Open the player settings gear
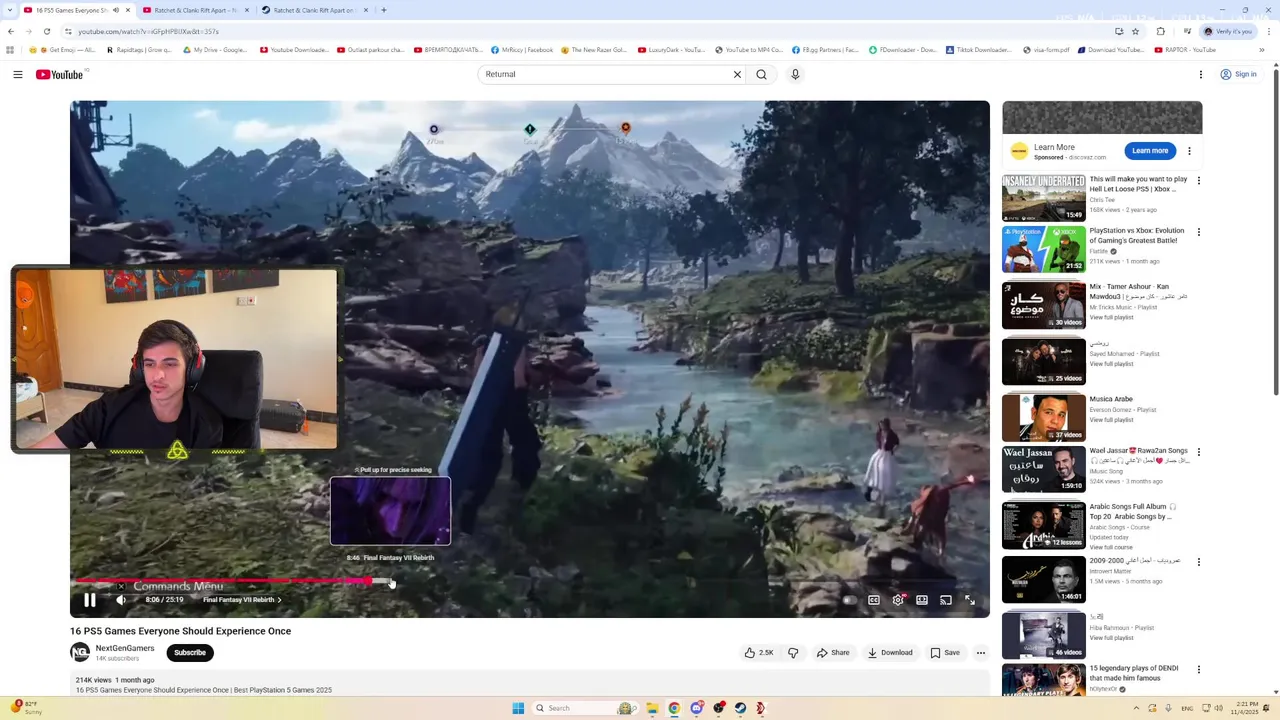Screen dimensions: 1280x720 898,600
